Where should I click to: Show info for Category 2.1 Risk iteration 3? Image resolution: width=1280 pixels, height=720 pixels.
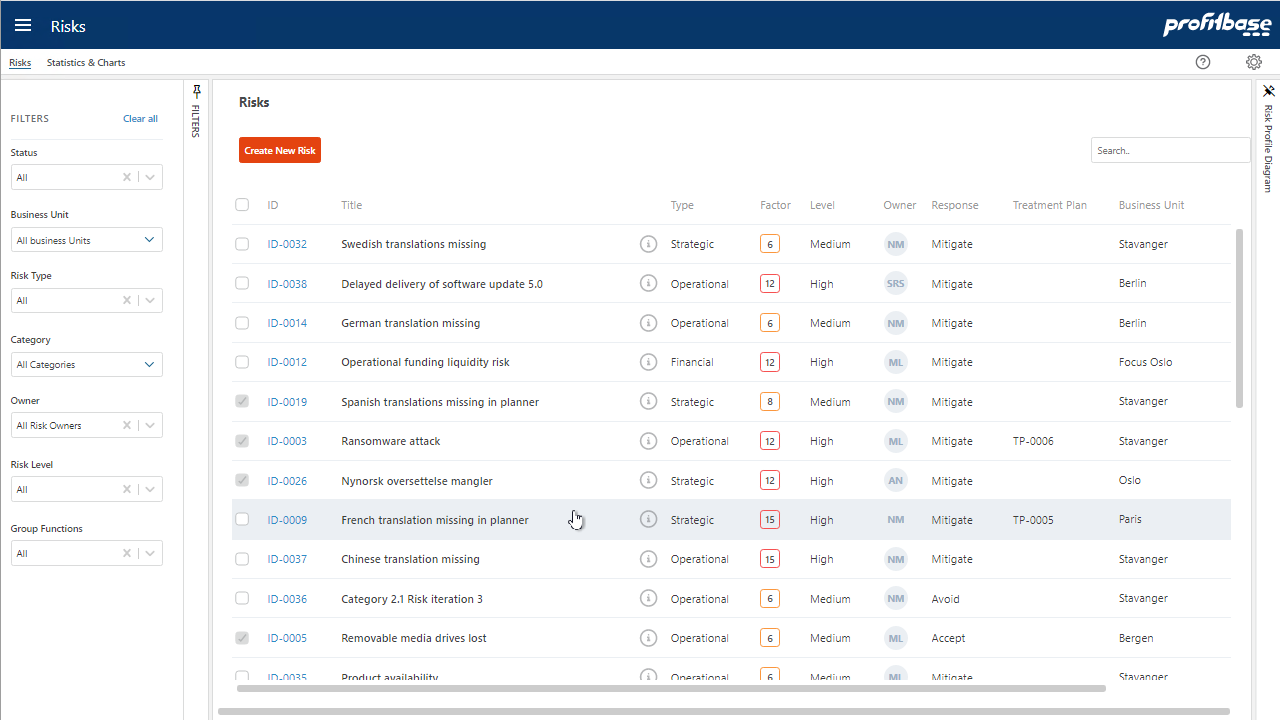[x=648, y=599]
